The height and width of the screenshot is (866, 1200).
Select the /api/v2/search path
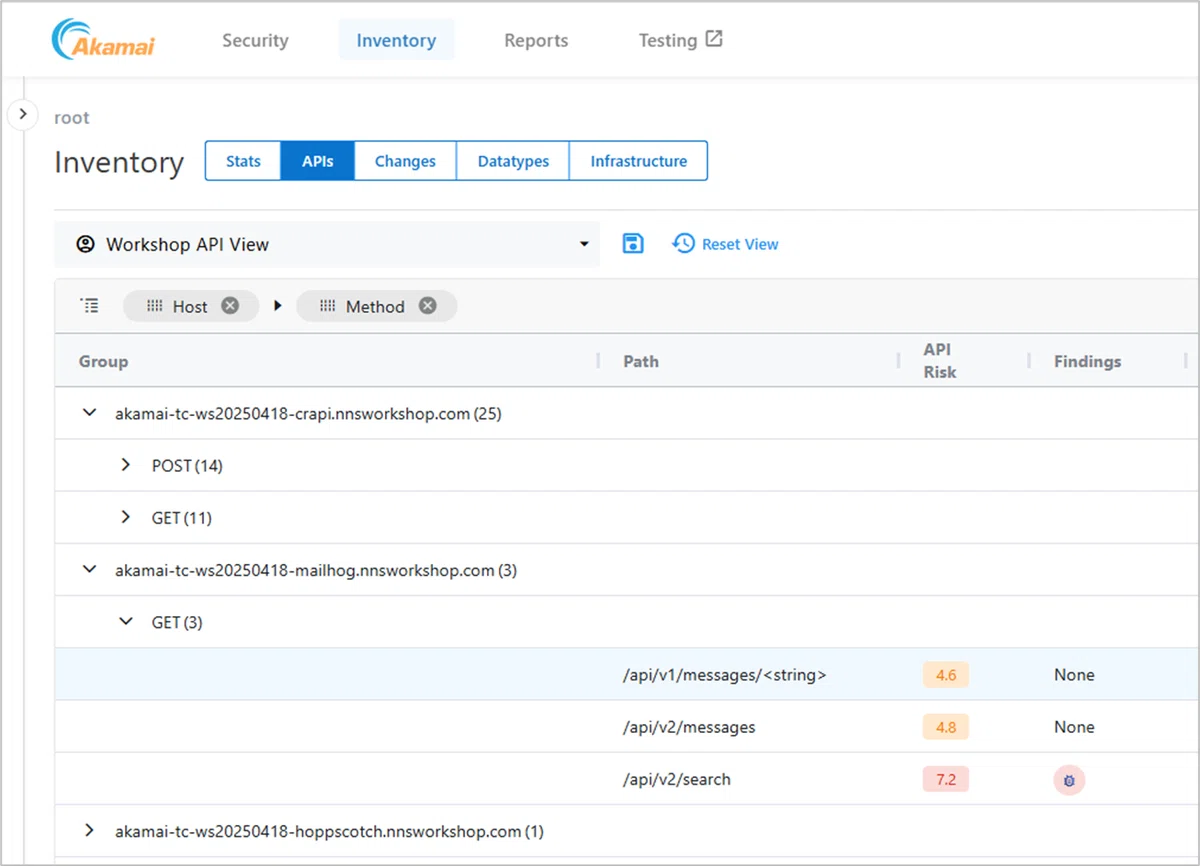point(677,779)
